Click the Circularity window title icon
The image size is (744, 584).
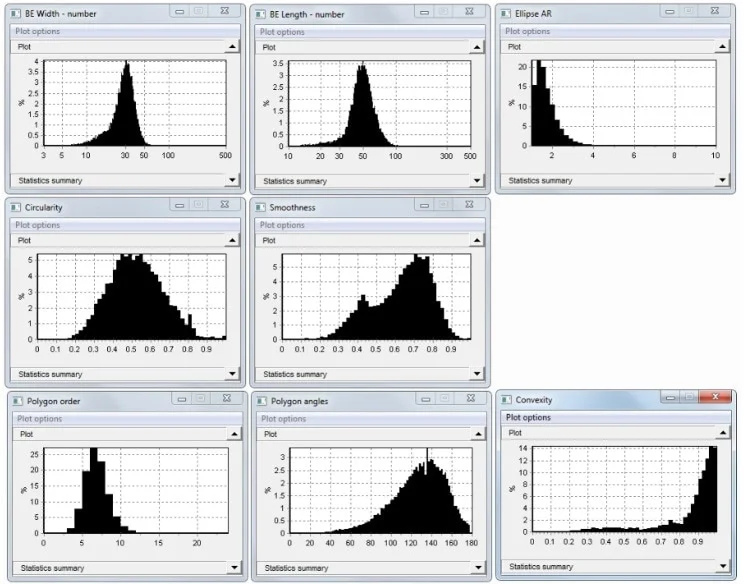[x=16, y=208]
